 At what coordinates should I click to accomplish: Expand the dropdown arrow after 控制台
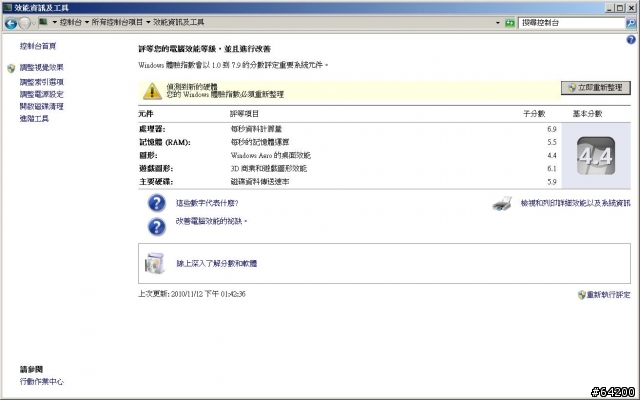[x=87, y=22]
